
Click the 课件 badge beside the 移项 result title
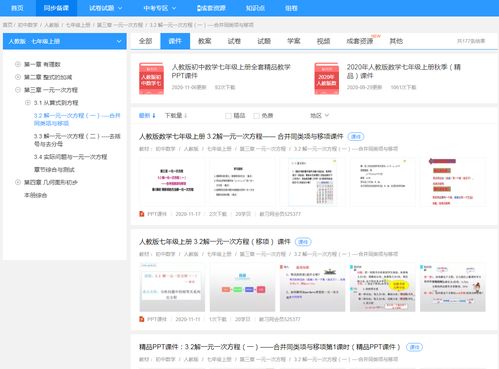(x=303, y=242)
